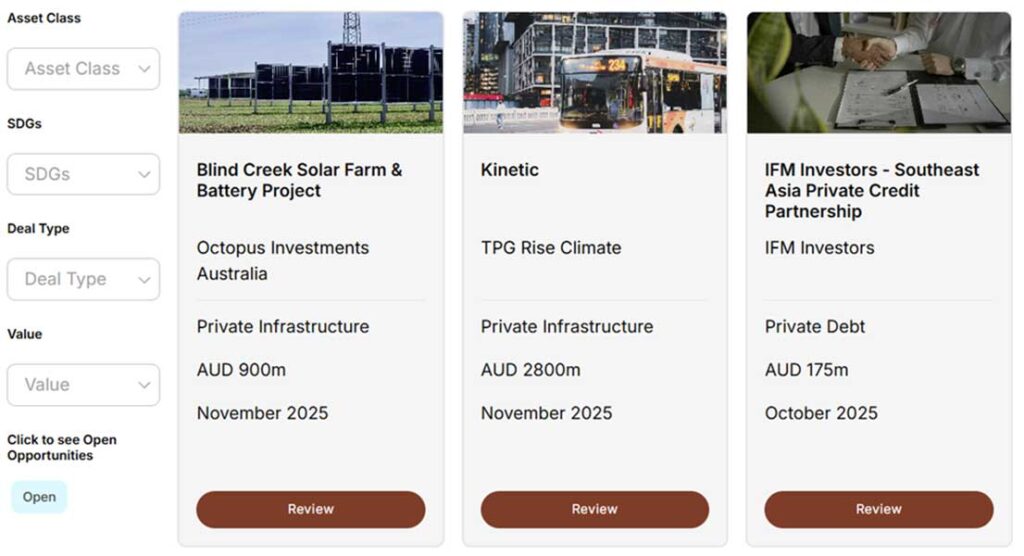Select the Kinetic card title
This screenshot has height=556, width=1024.
coord(510,170)
